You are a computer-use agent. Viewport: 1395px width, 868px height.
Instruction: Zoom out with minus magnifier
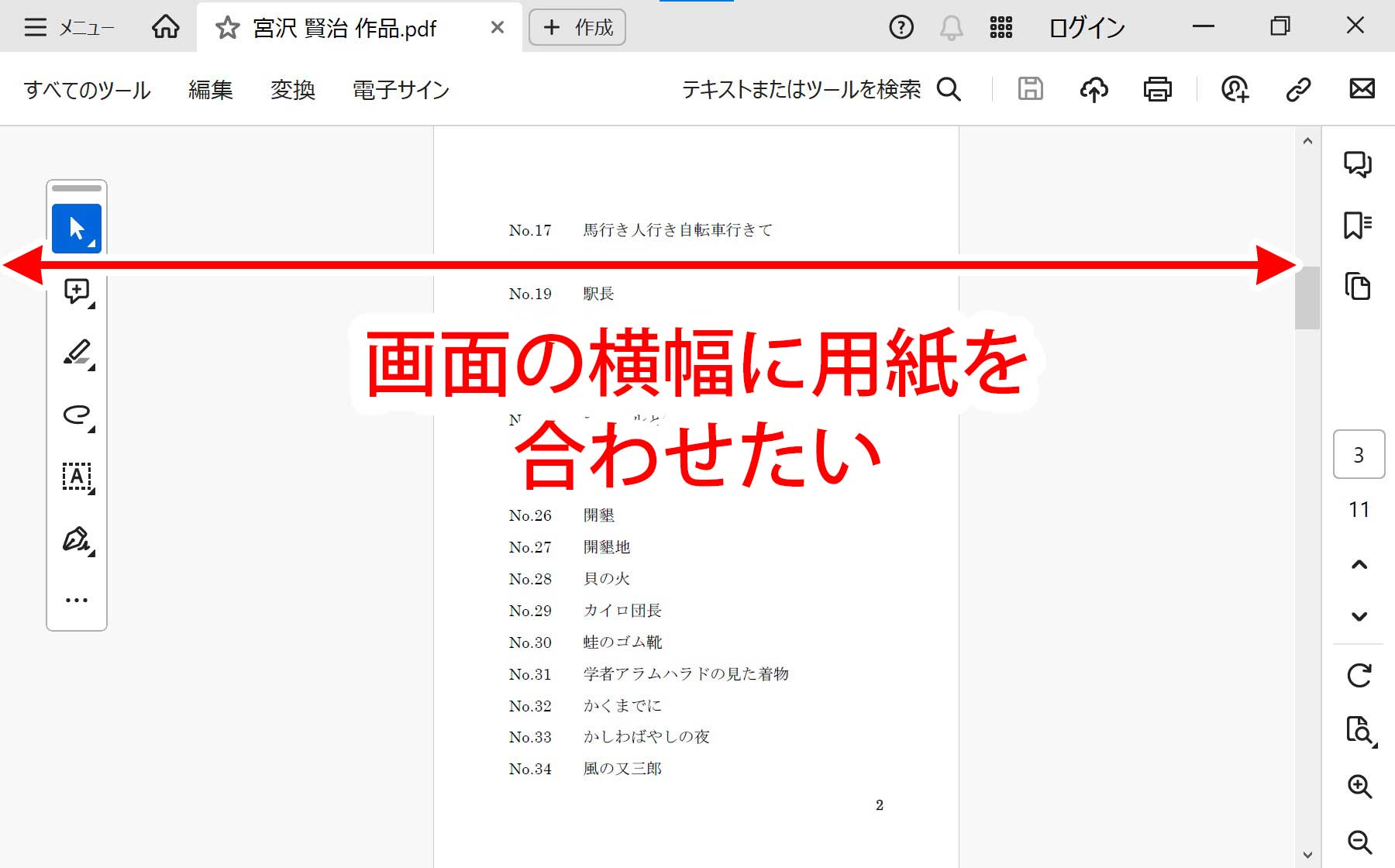coord(1359,842)
